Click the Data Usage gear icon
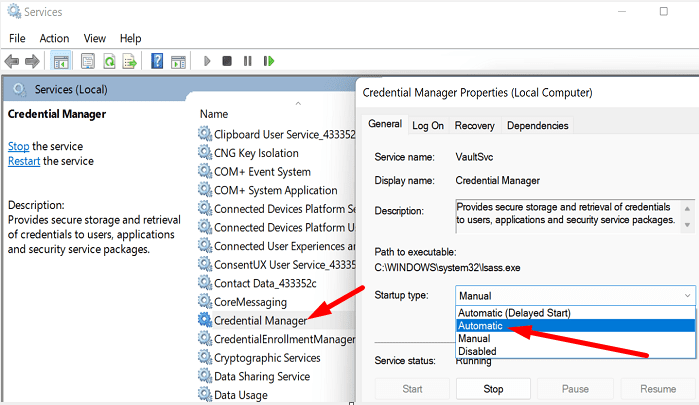699x405 pixels. [x=205, y=394]
